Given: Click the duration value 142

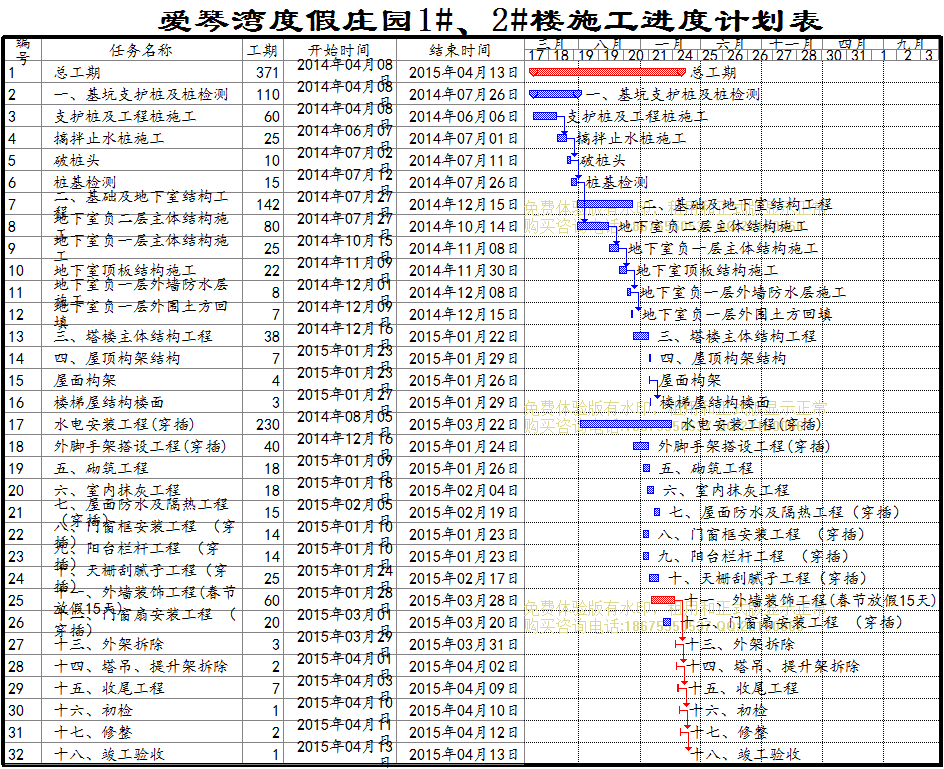Looking at the screenshot, I should 268,205.
